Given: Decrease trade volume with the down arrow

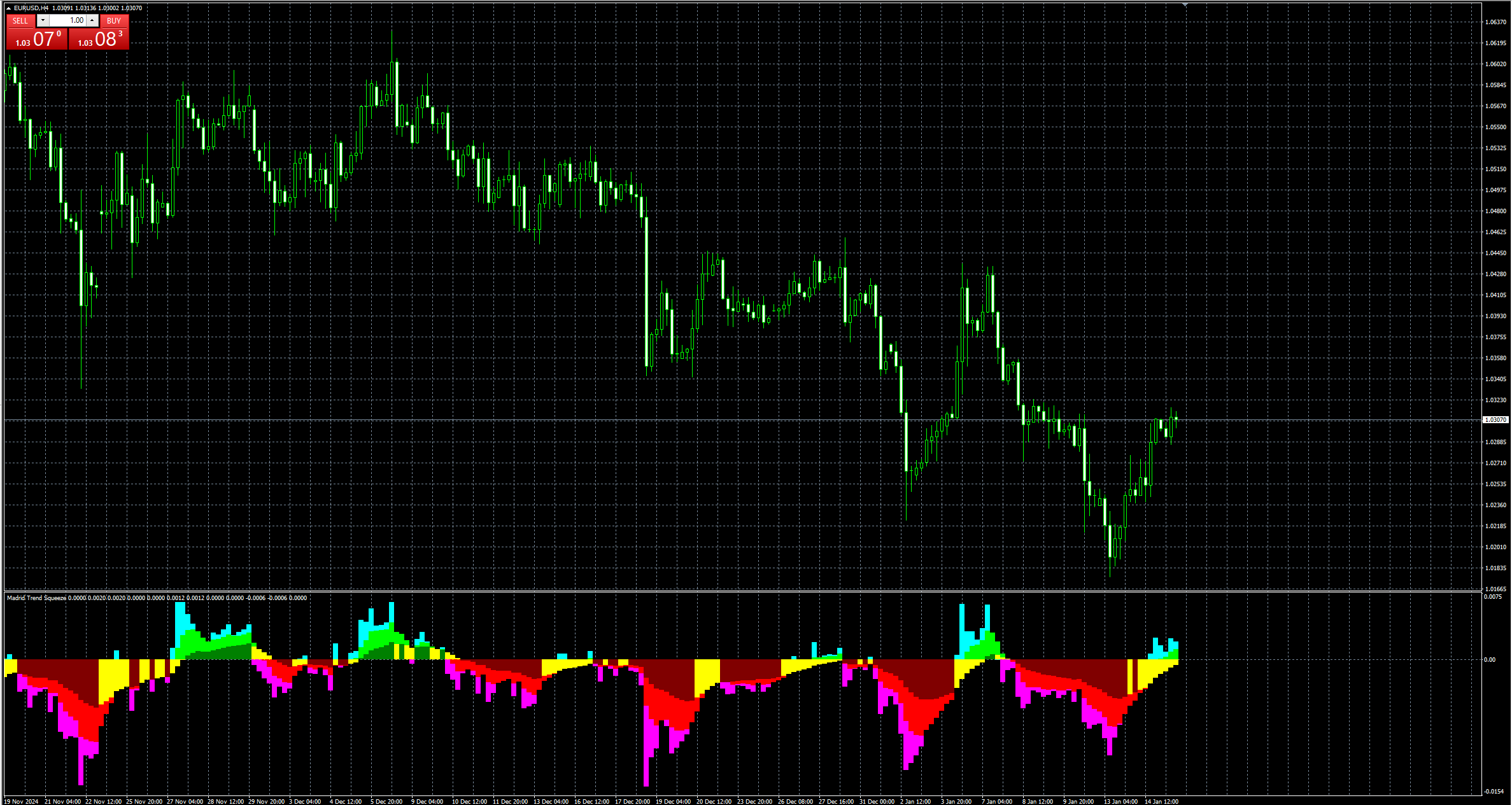Looking at the screenshot, I should coord(43,20).
